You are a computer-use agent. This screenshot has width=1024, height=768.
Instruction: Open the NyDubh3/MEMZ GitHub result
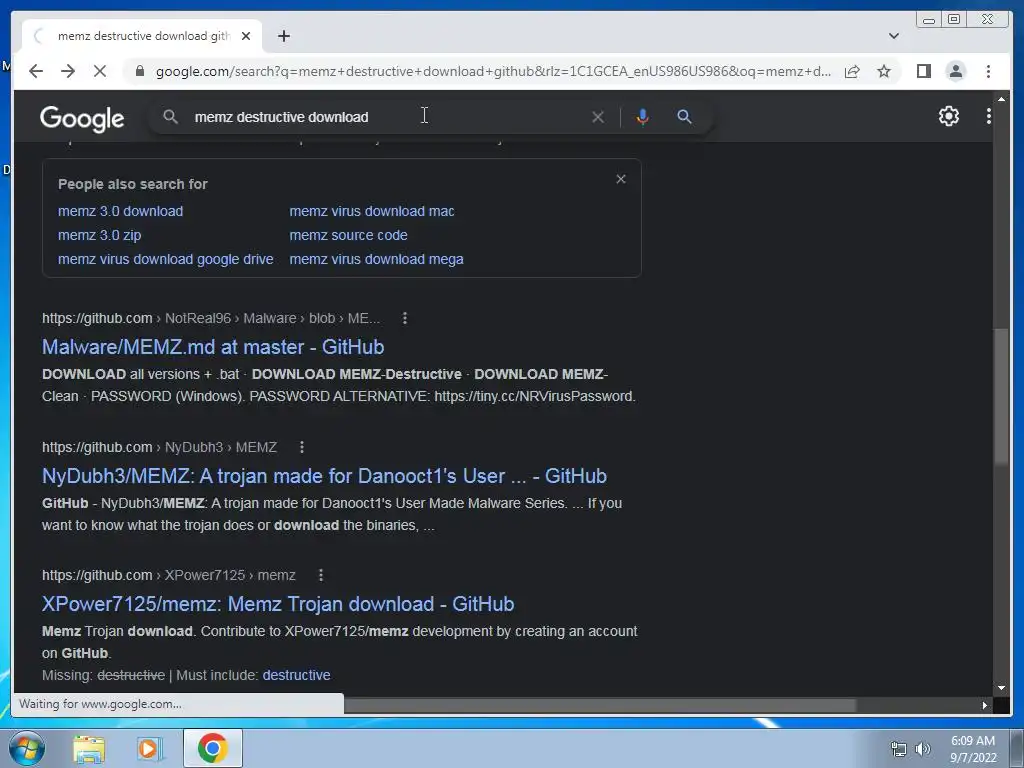325,476
